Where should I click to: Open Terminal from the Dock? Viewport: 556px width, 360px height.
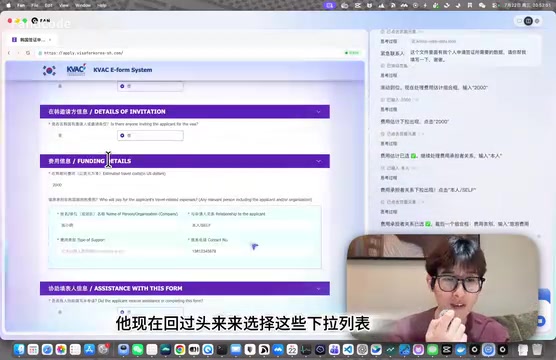(222, 350)
